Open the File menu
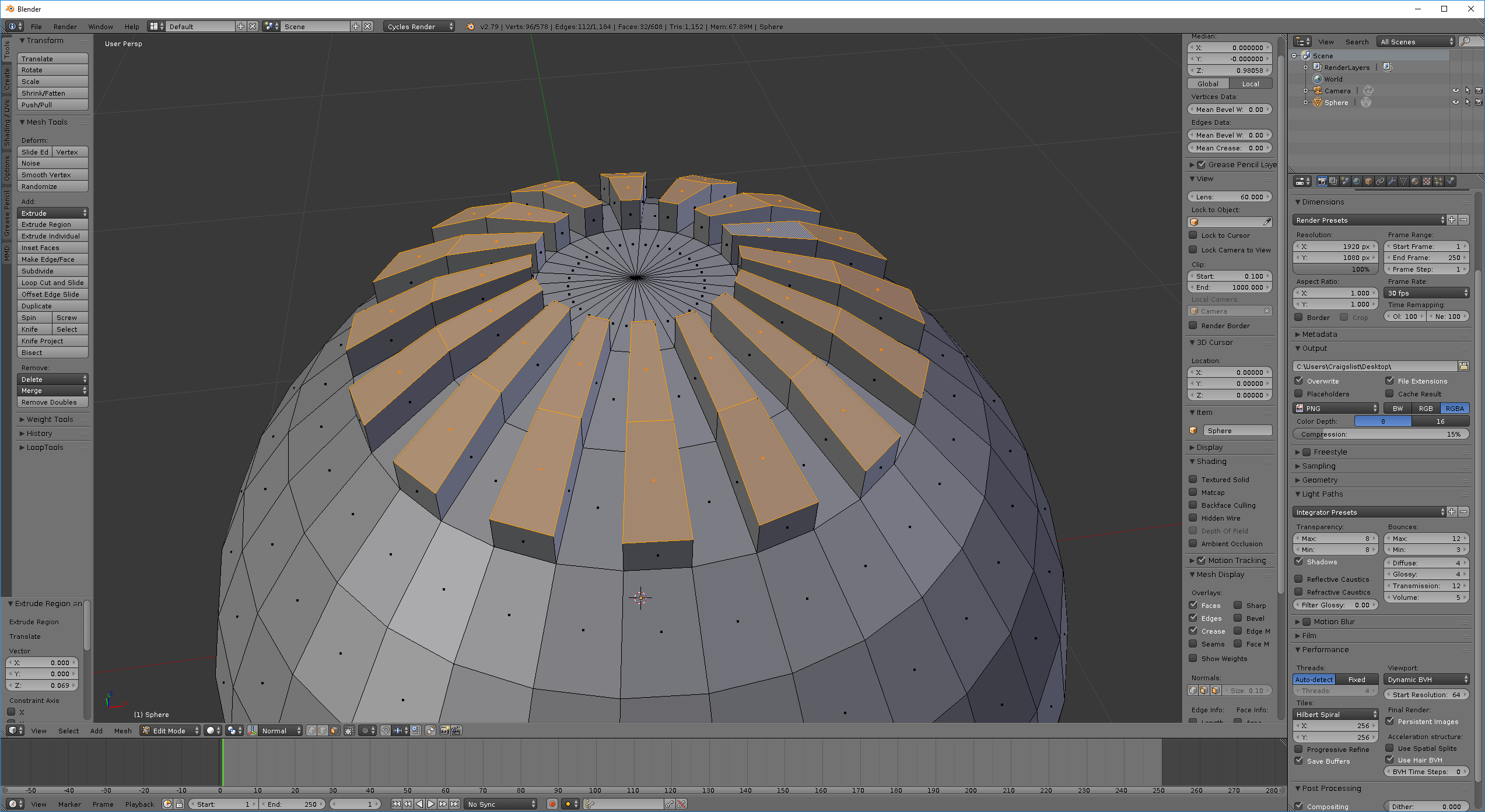1485x812 pixels. coord(36,26)
